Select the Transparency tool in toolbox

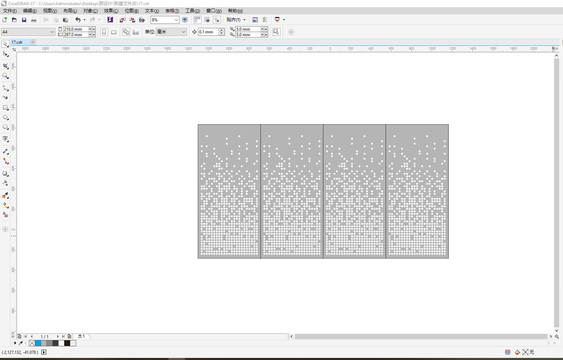(5, 183)
